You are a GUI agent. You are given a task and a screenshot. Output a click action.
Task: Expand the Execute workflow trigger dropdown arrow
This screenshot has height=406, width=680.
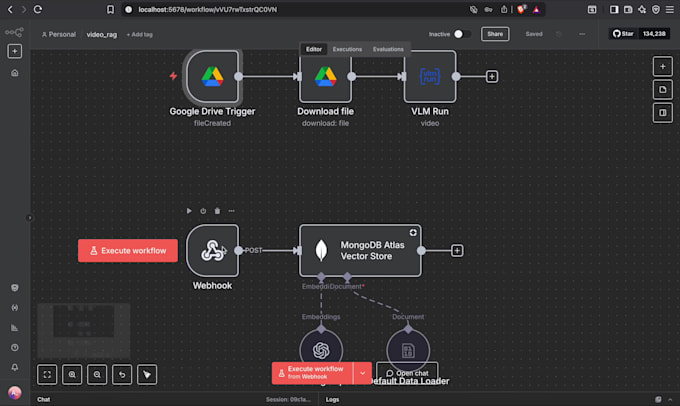[363, 373]
